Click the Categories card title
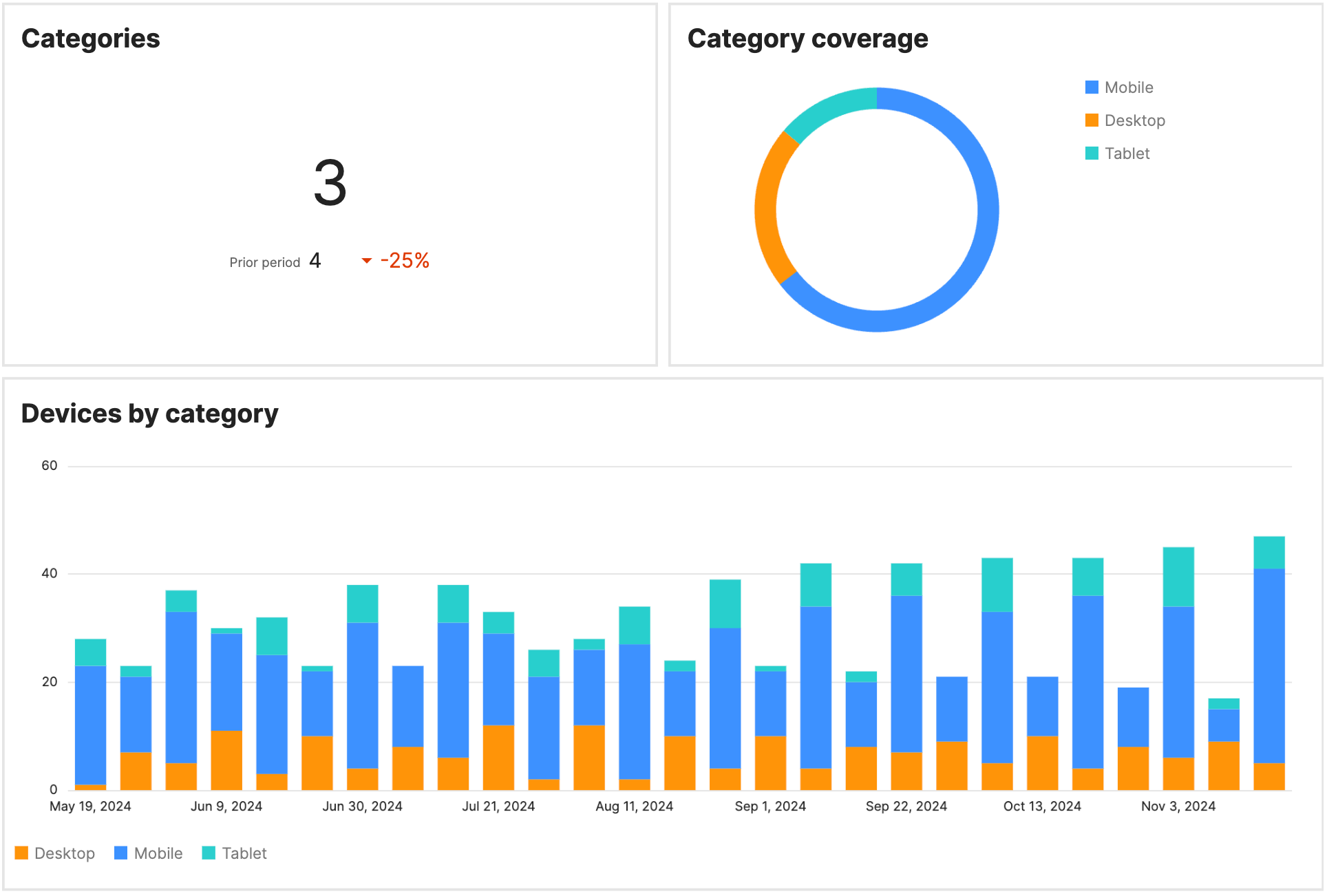The height and width of the screenshot is (896, 1327). [90, 39]
